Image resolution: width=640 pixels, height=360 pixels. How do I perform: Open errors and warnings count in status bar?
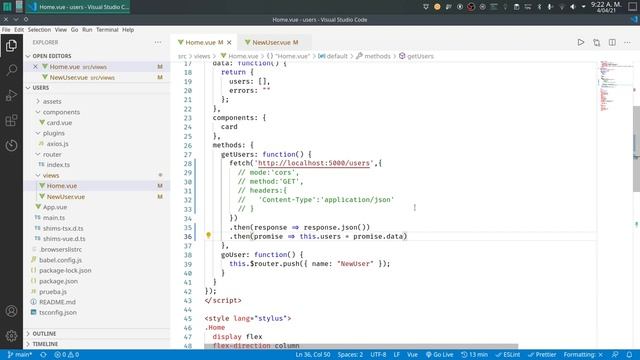tap(67, 355)
